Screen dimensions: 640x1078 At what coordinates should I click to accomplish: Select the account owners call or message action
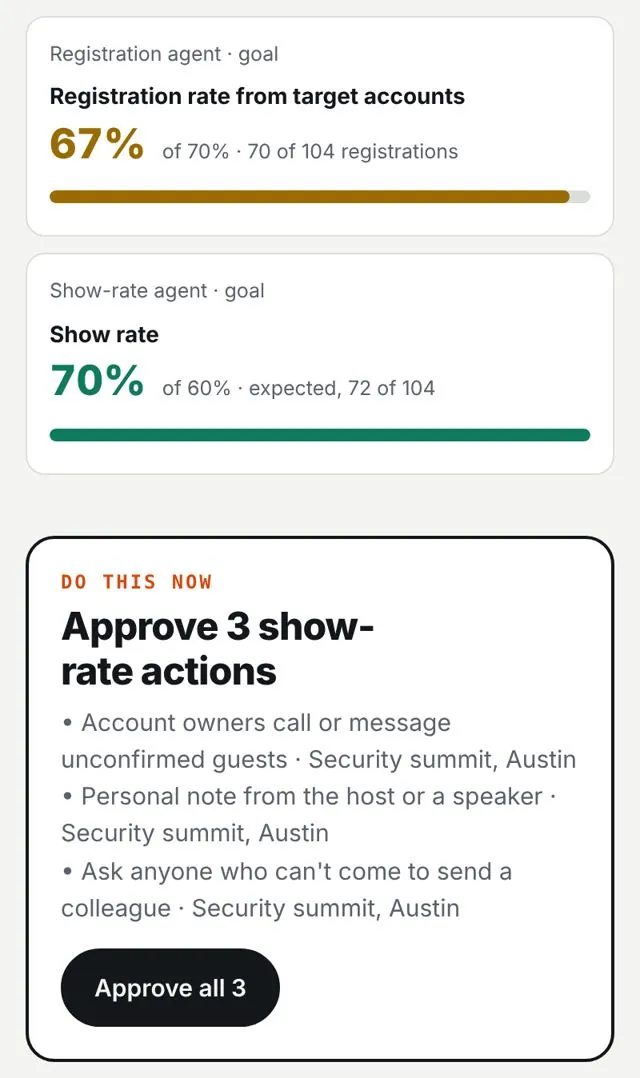318,741
